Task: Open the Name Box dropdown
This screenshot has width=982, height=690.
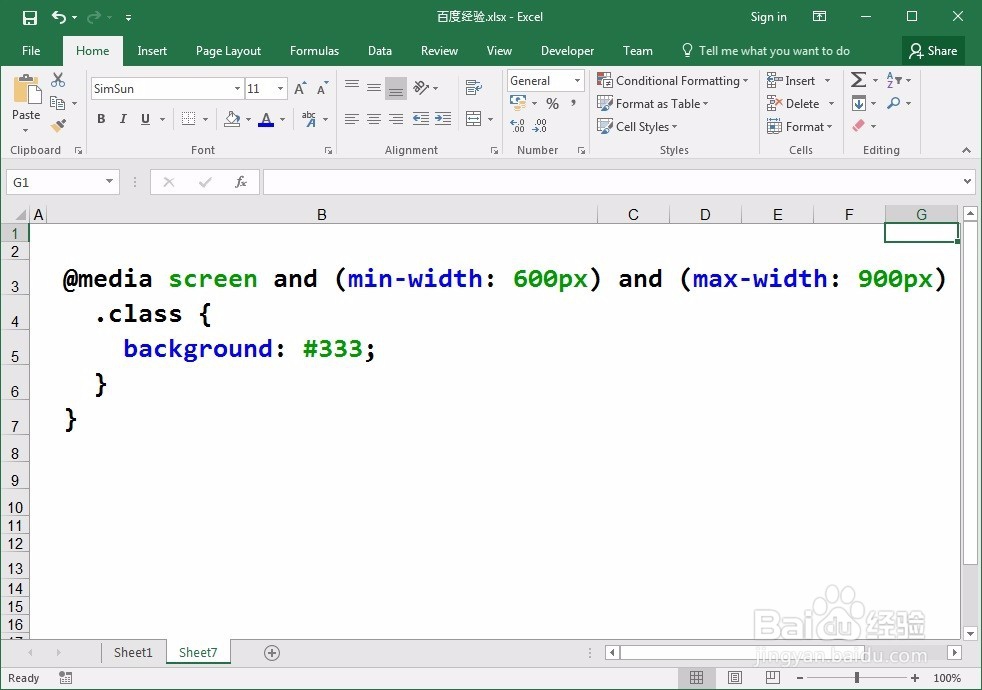Action: pyautogui.click(x=110, y=182)
